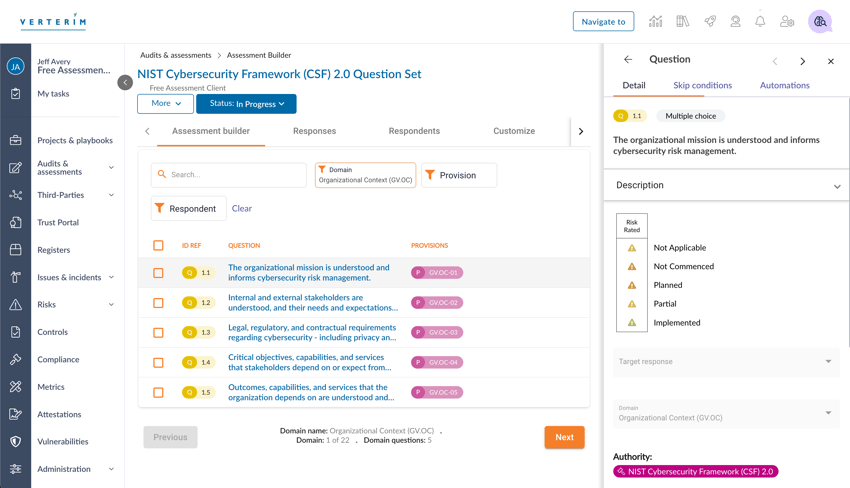The image size is (850, 488).
Task: Click the JA user avatar
Action: pos(15,67)
